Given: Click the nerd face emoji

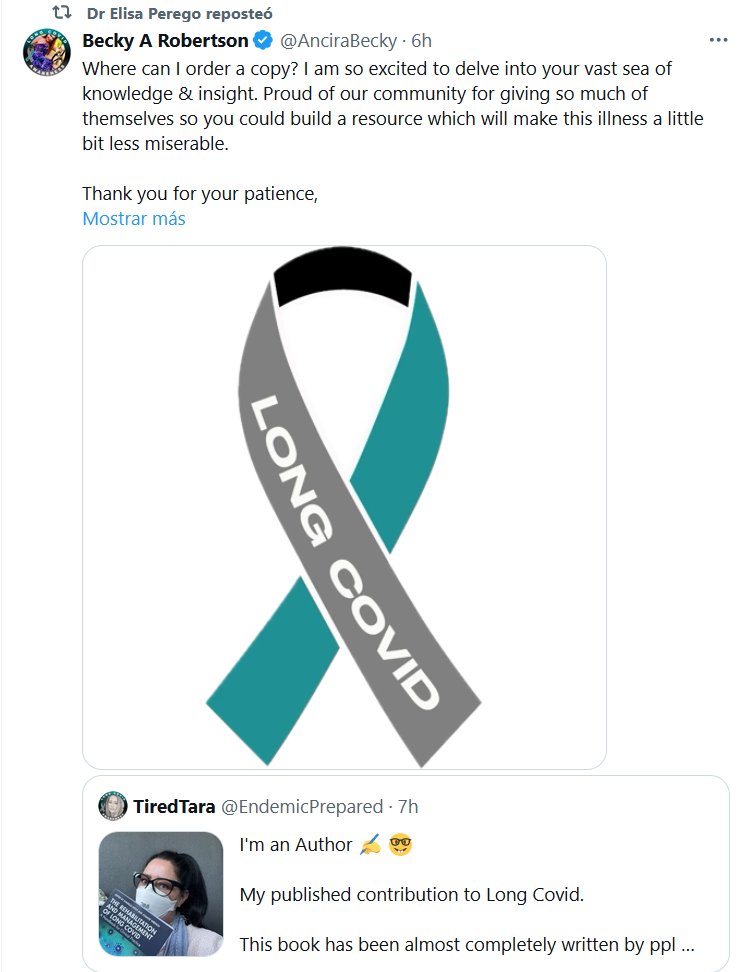Looking at the screenshot, I should click(401, 845).
